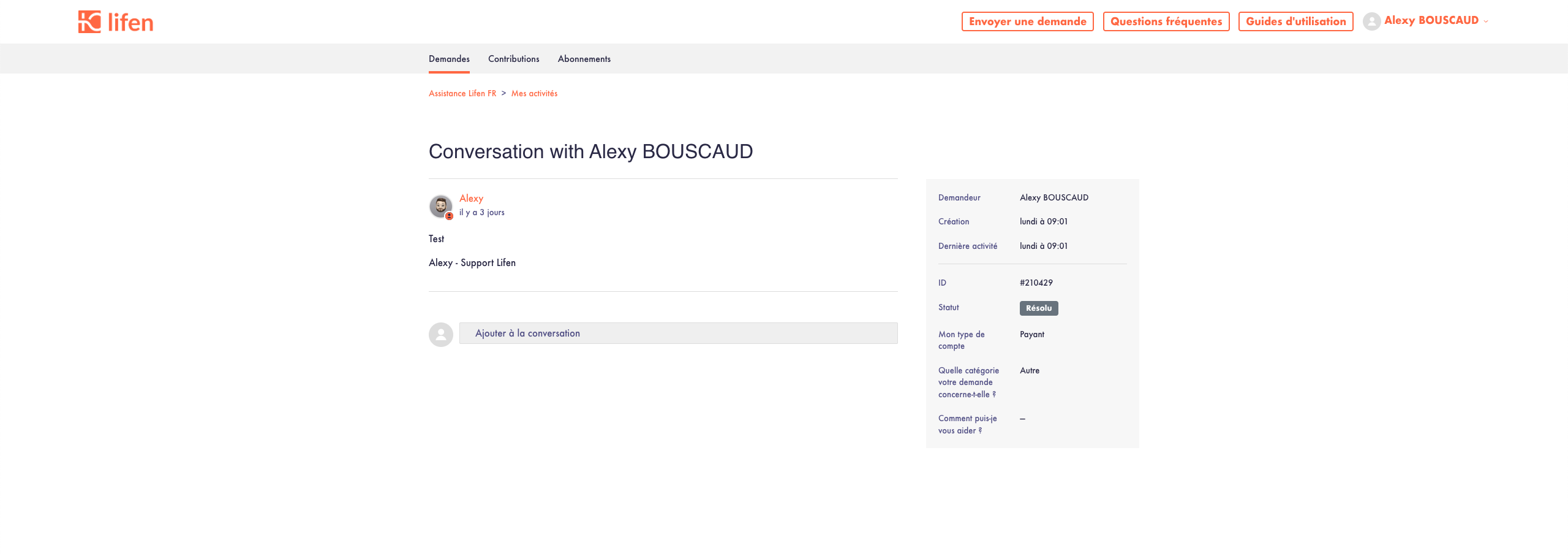Click the gray placeholder avatar beside reply field
Screen dimensions: 1568x556
[x=440, y=335]
